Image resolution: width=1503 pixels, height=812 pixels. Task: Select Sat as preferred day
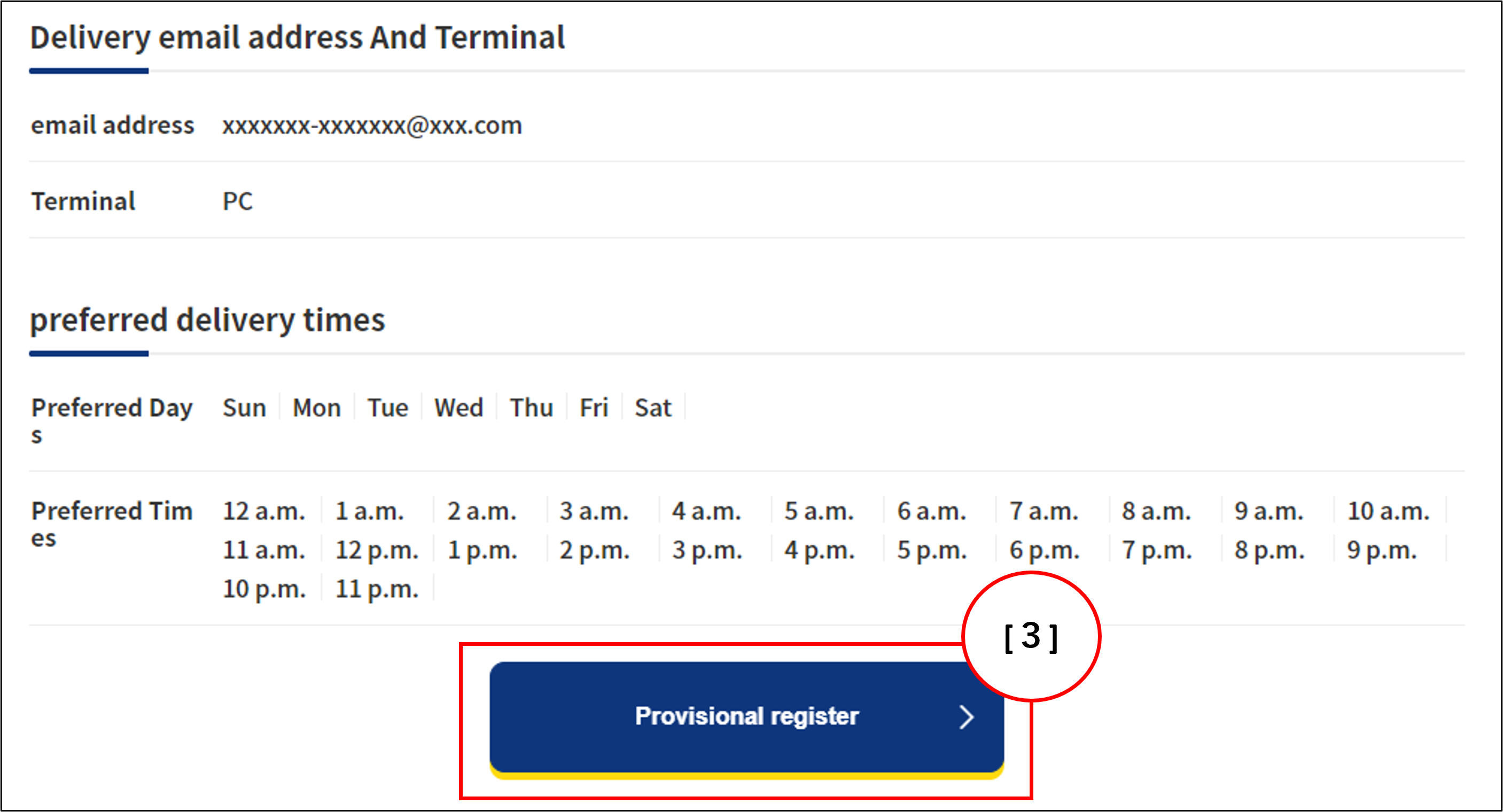click(x=653, y=408)
